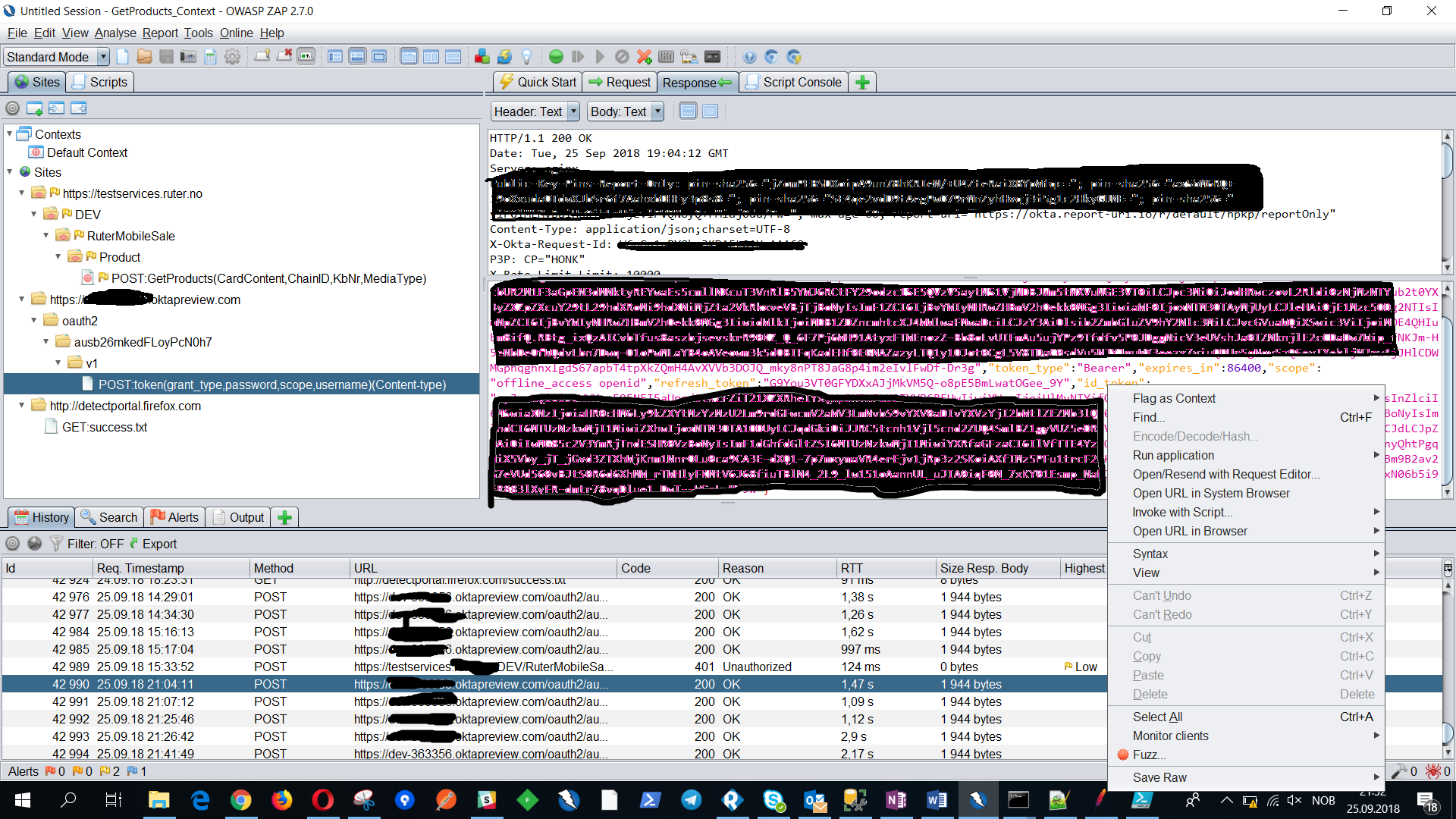Switch to the Quick Start tab
The width and height of the screenshot is (1456, 819).
tap(537, 82)
